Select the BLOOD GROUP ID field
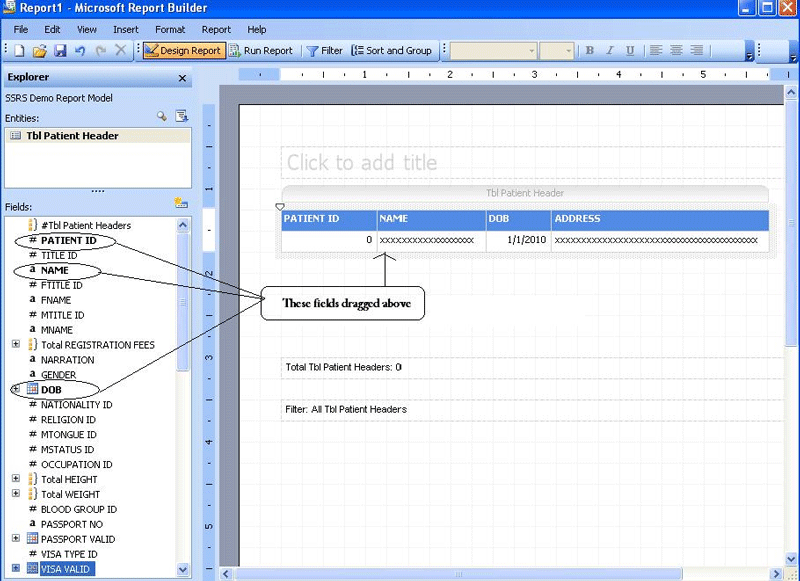Image resolution: width=800 pixels, height=581 pixels. pos(79,509)
